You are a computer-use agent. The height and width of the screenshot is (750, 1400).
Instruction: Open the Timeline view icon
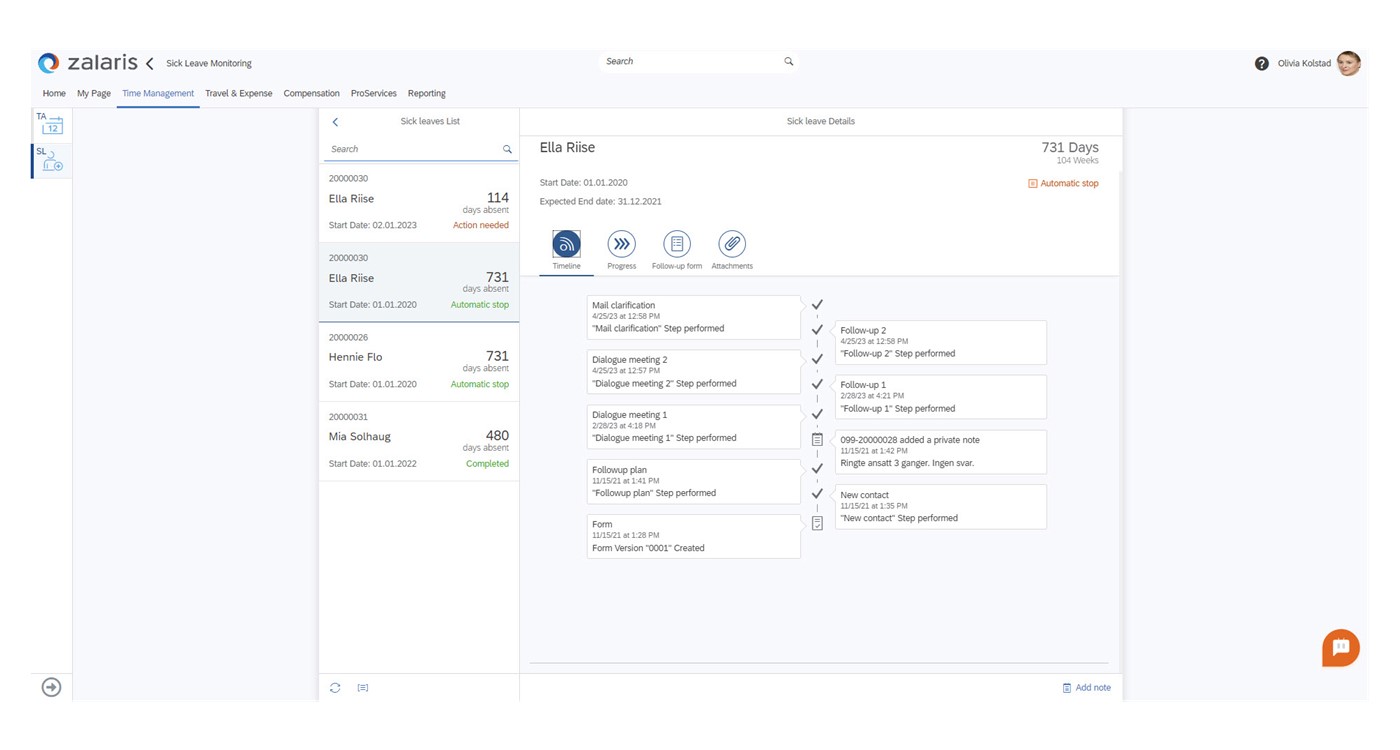point(566,244)
